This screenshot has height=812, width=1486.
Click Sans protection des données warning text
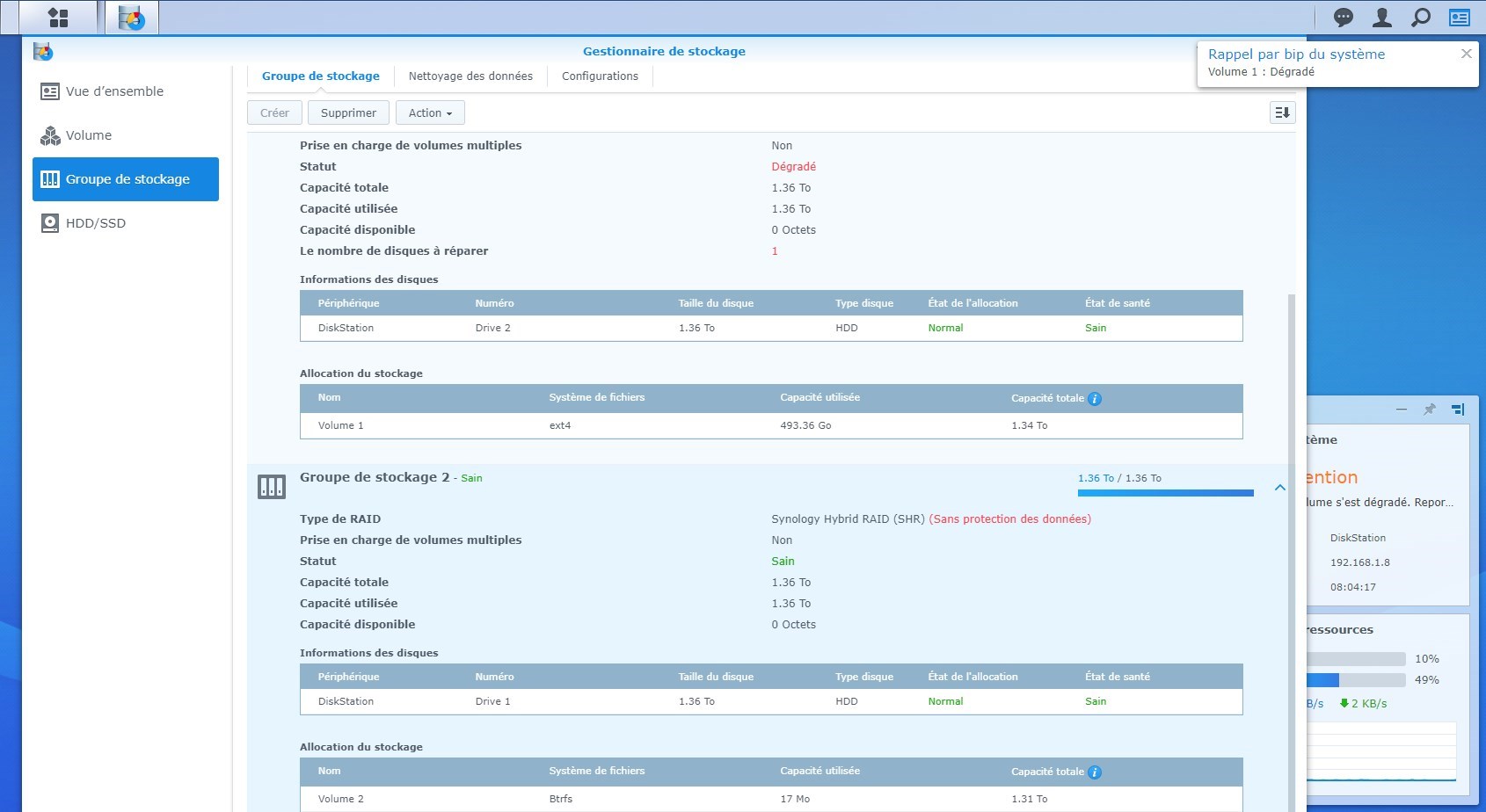coord(1009,519)
